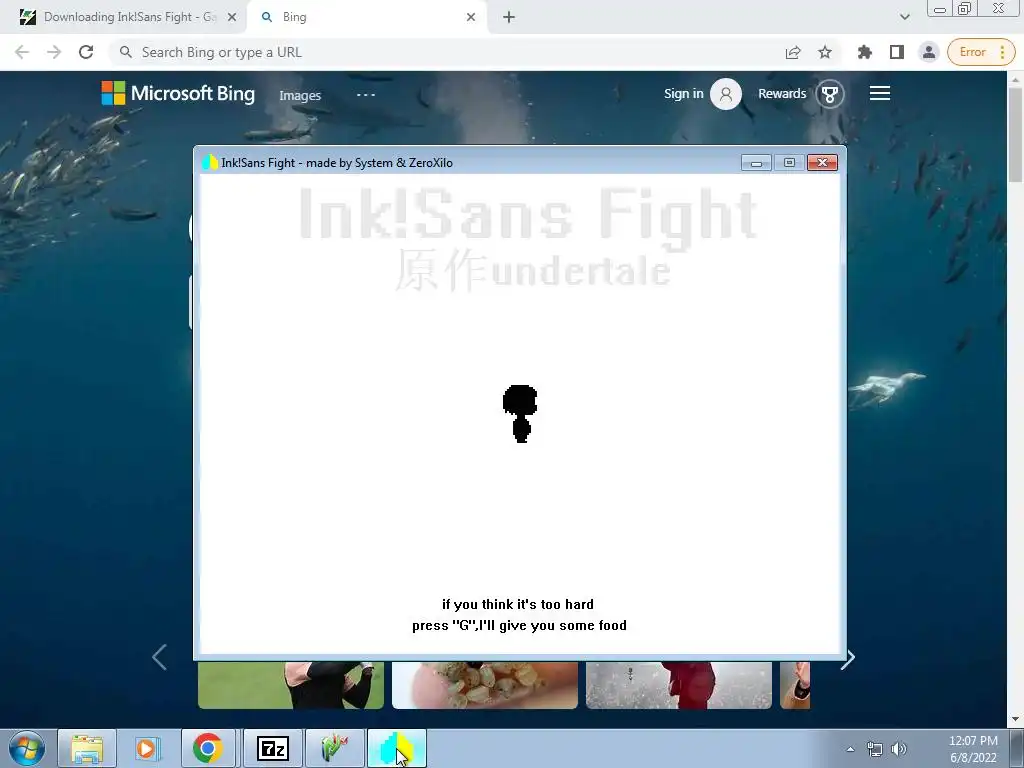1024x768 pixels.
Task: Open the snowy red-coat news thumbnail
Action: tap(679, 685)
